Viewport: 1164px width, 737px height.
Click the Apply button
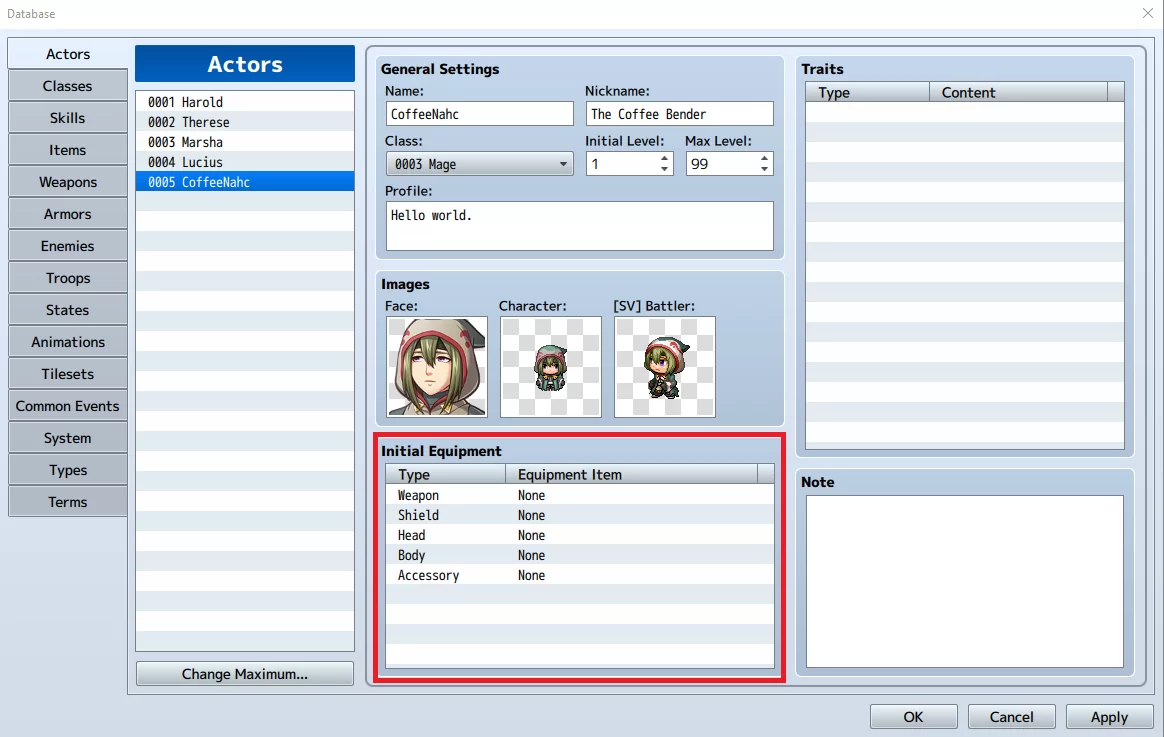[x=1110, y=717]
